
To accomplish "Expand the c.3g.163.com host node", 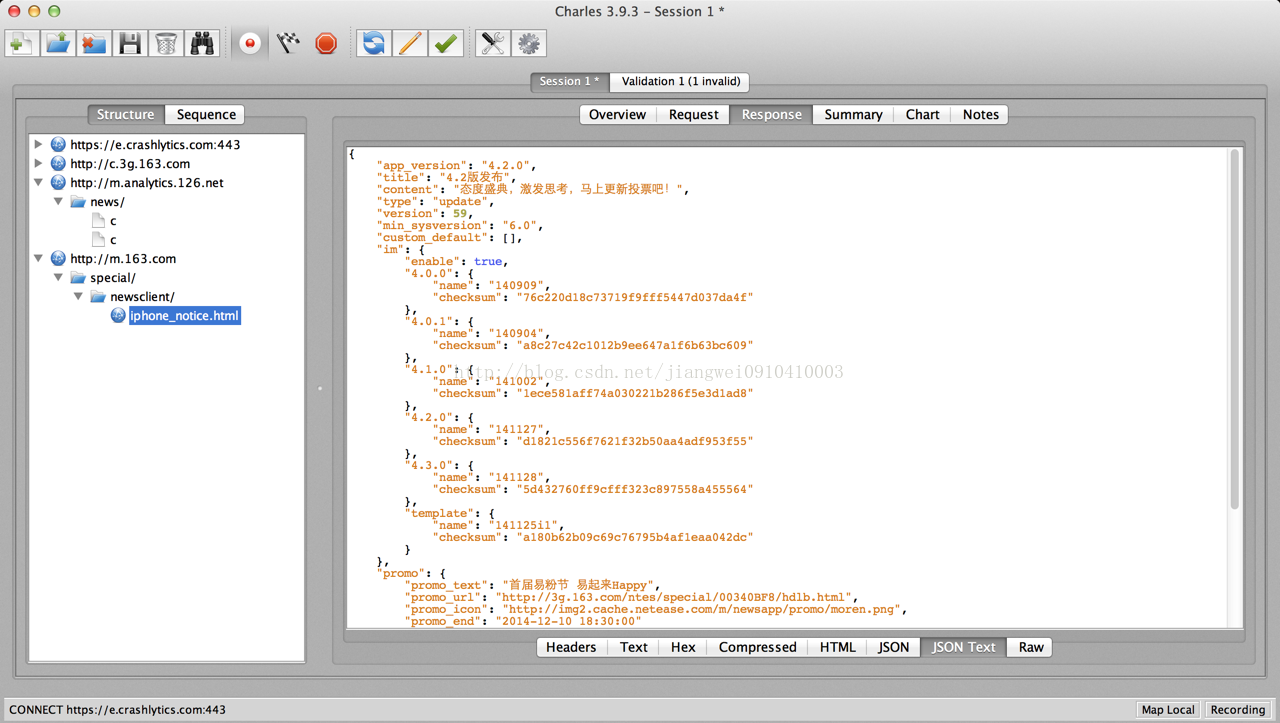I will (x=39, y=164).
